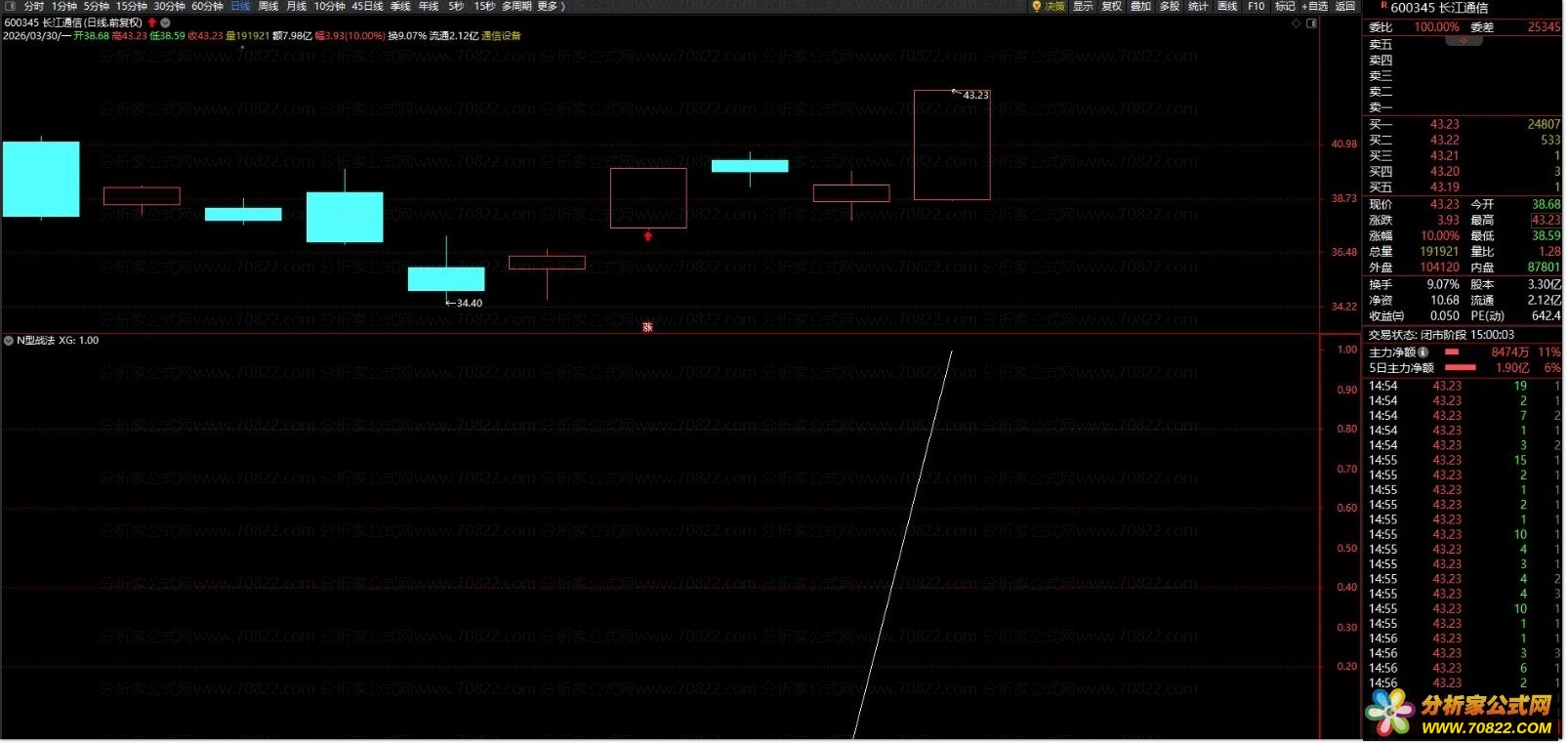Click the 买二 price 43.22
Viewport: 1568px width, 744px height.
coord(1445,141)
